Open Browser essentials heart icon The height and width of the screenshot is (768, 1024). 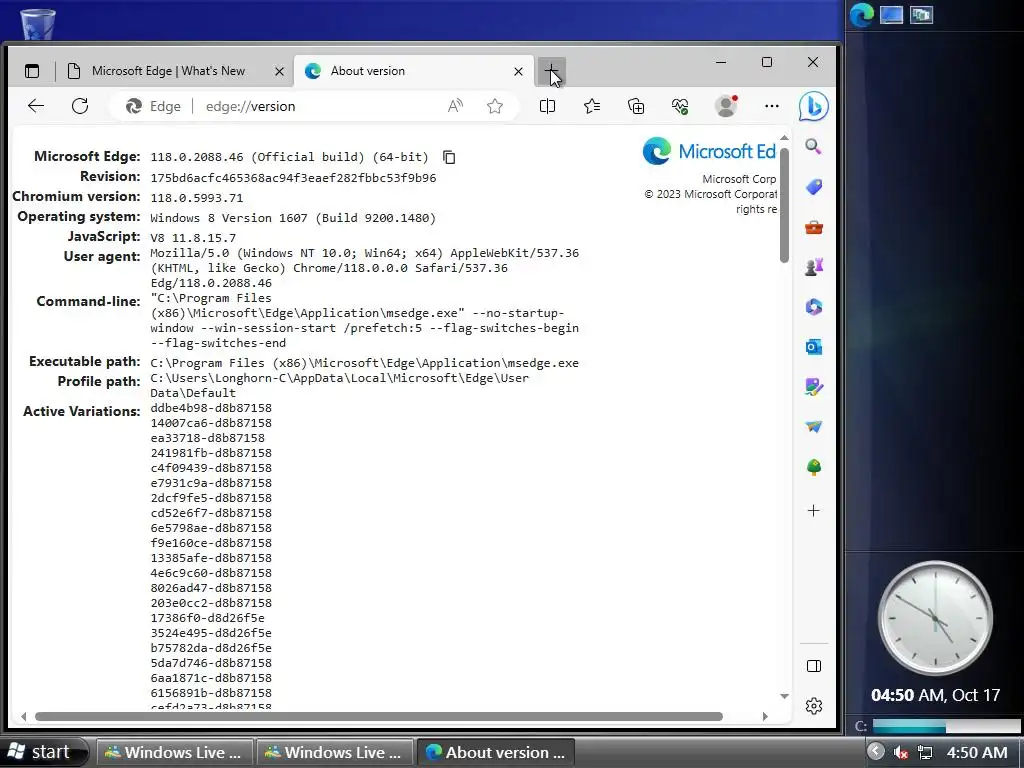point(680,106)
